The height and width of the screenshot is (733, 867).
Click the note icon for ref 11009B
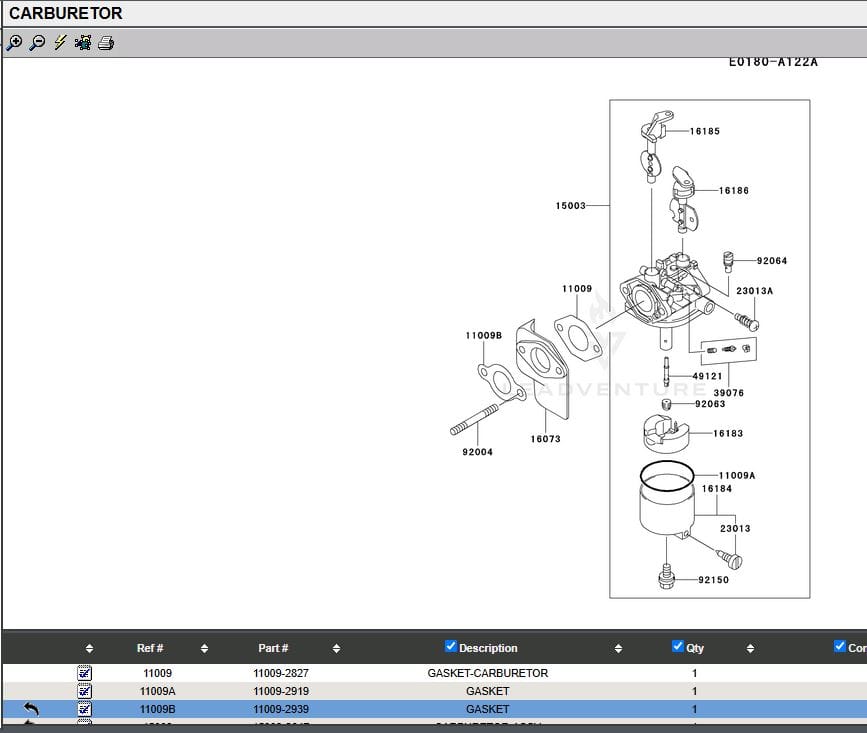[85, 709]
